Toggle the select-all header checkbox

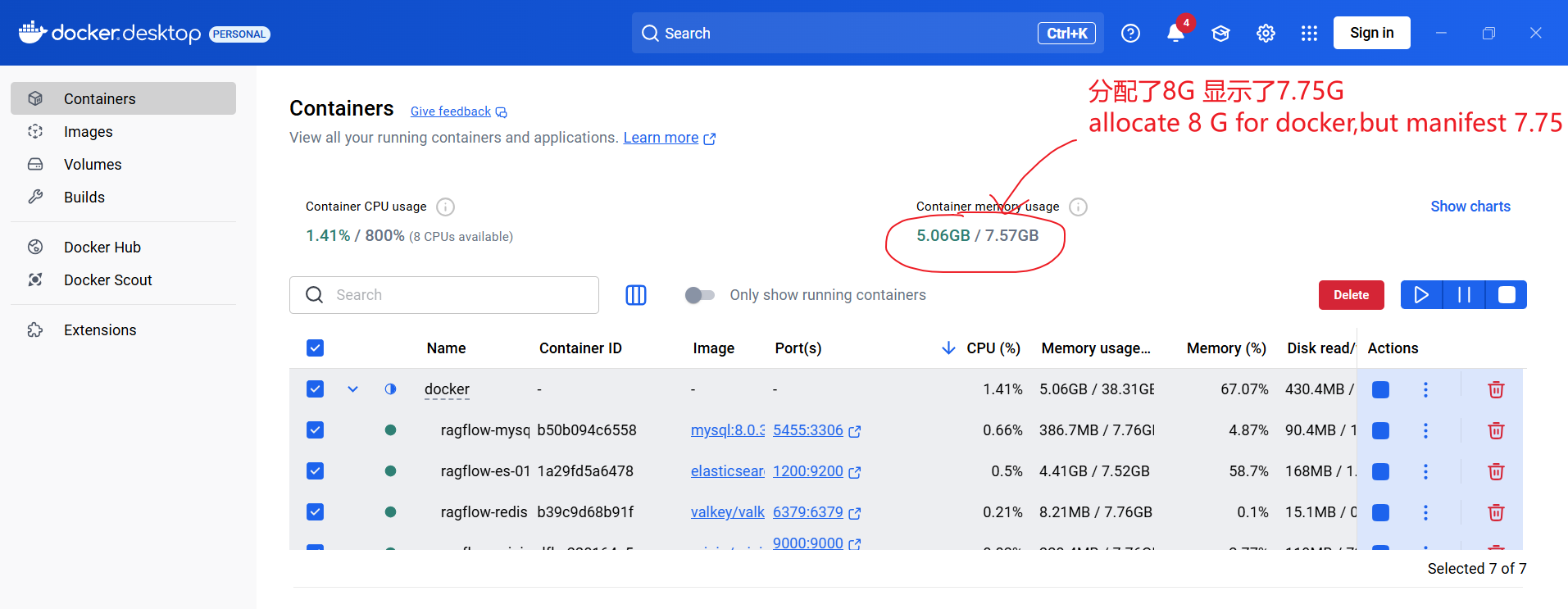coord(315,348)
